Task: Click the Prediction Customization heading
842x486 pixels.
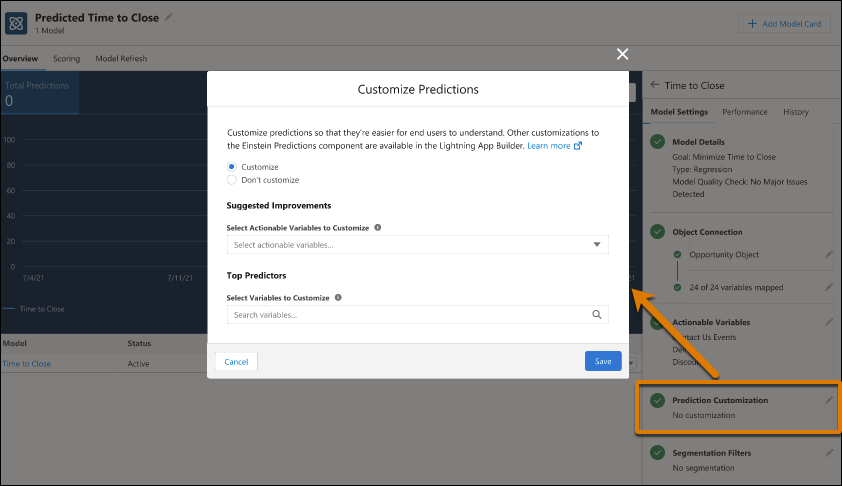Action: pos(720,400)
